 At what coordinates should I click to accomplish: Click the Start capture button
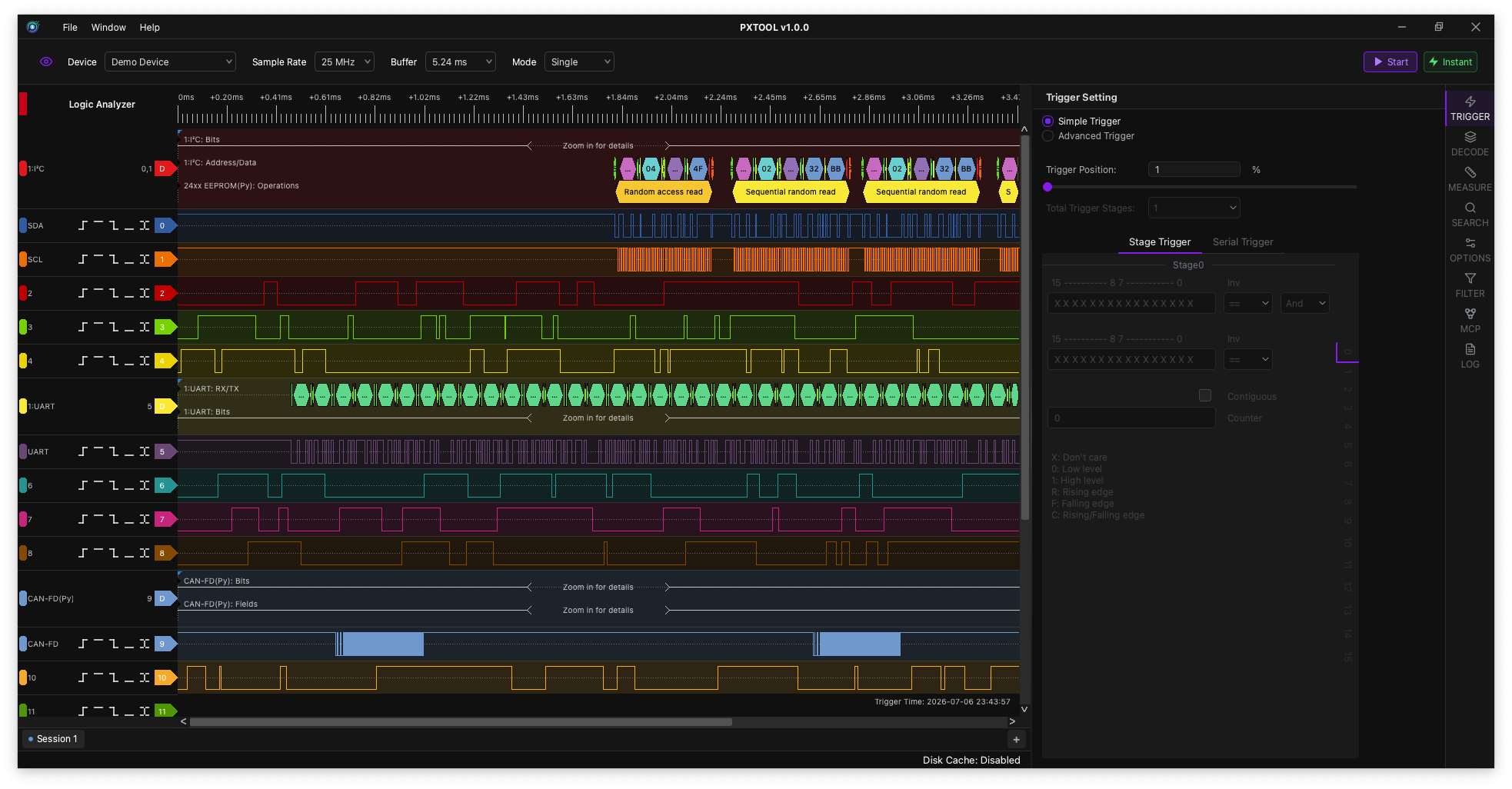1390,62
